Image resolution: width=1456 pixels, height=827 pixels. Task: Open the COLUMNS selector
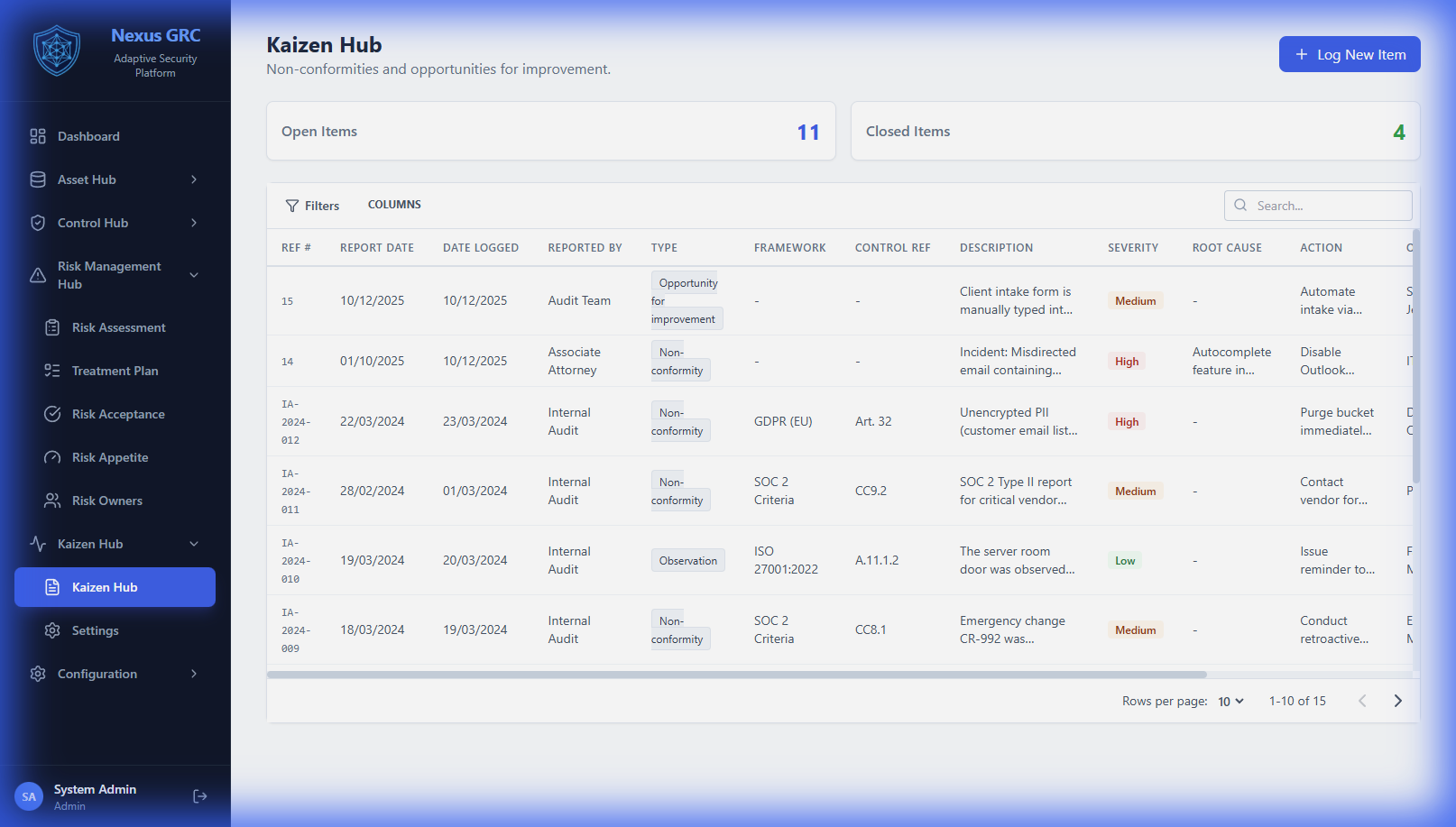[x=394, y=205]
